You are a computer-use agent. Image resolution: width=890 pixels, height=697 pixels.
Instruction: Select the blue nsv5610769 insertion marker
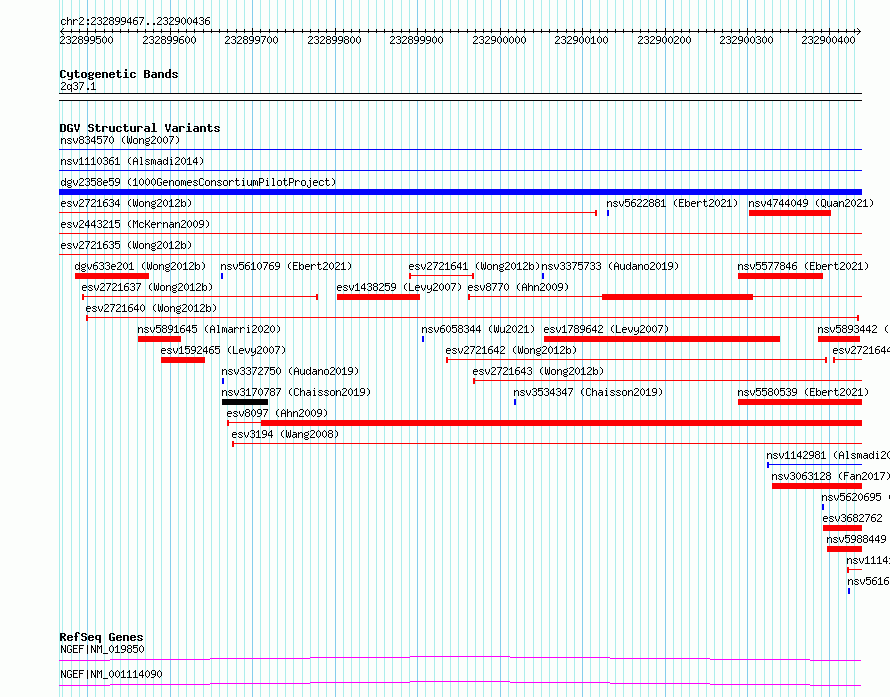point(222,276)
